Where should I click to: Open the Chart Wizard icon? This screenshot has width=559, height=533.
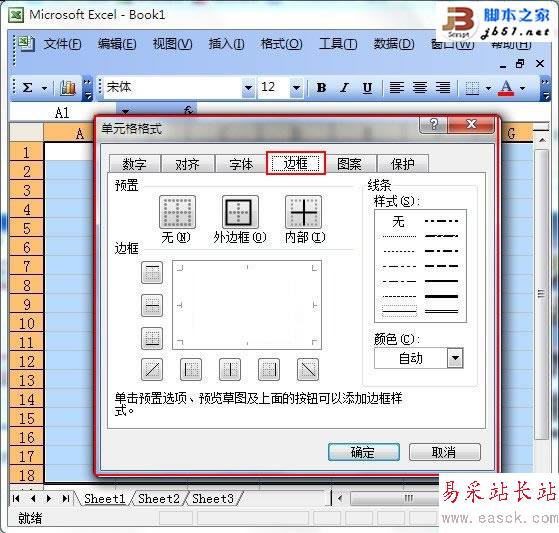[x=68, y=88]
